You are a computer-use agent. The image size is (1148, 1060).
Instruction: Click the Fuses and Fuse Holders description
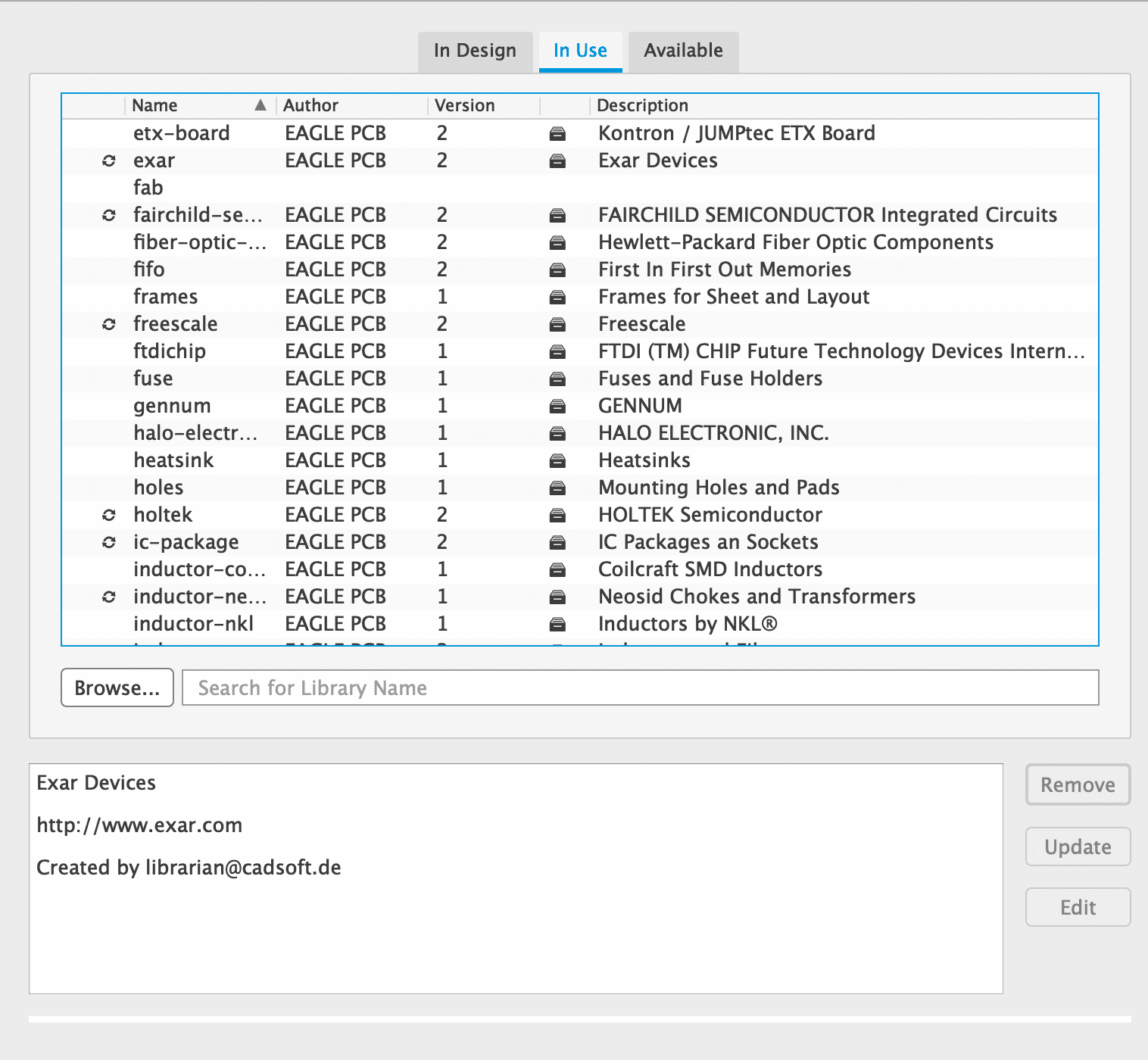click(x=710, y=379)
